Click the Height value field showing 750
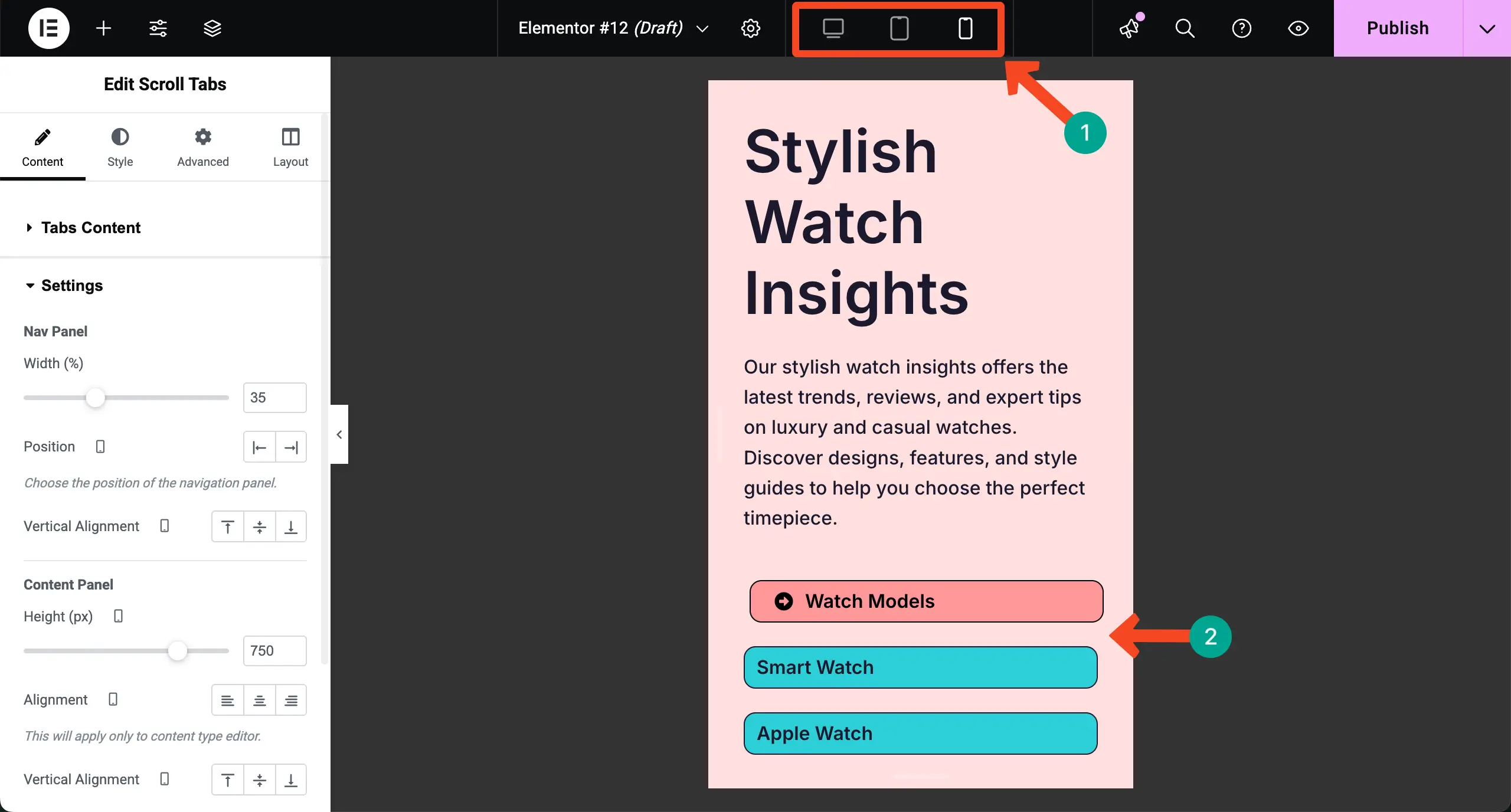 point(274,651)
